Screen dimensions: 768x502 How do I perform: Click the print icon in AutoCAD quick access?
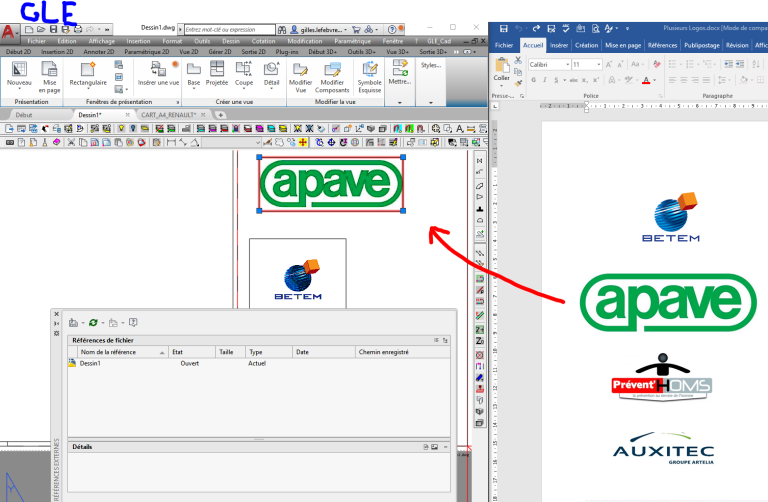(77, 29)
